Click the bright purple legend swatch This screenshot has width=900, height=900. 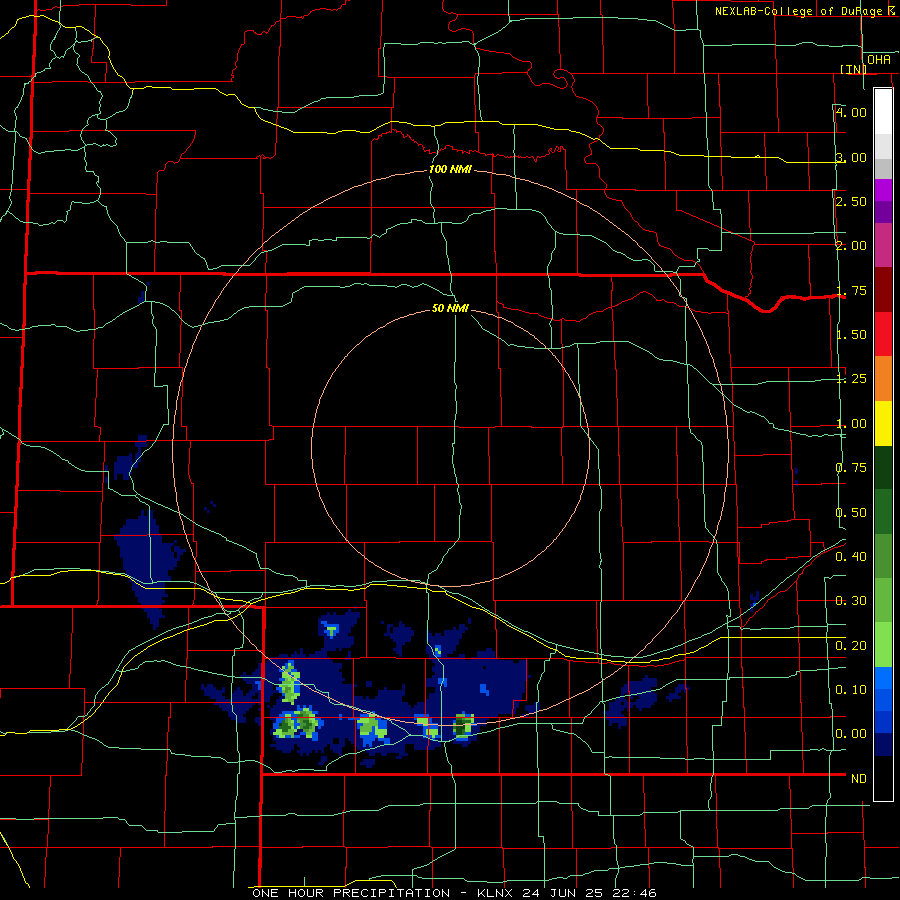click(x=883, y=190)
